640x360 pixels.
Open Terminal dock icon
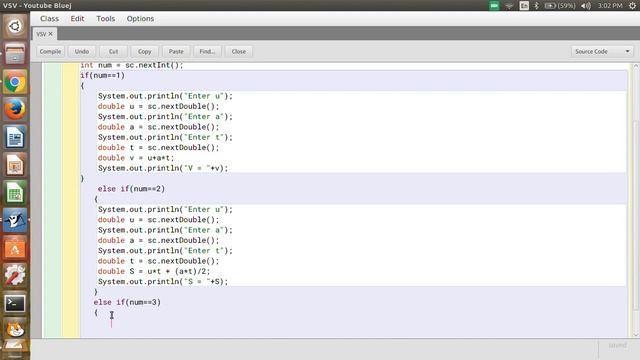point(15,303)
